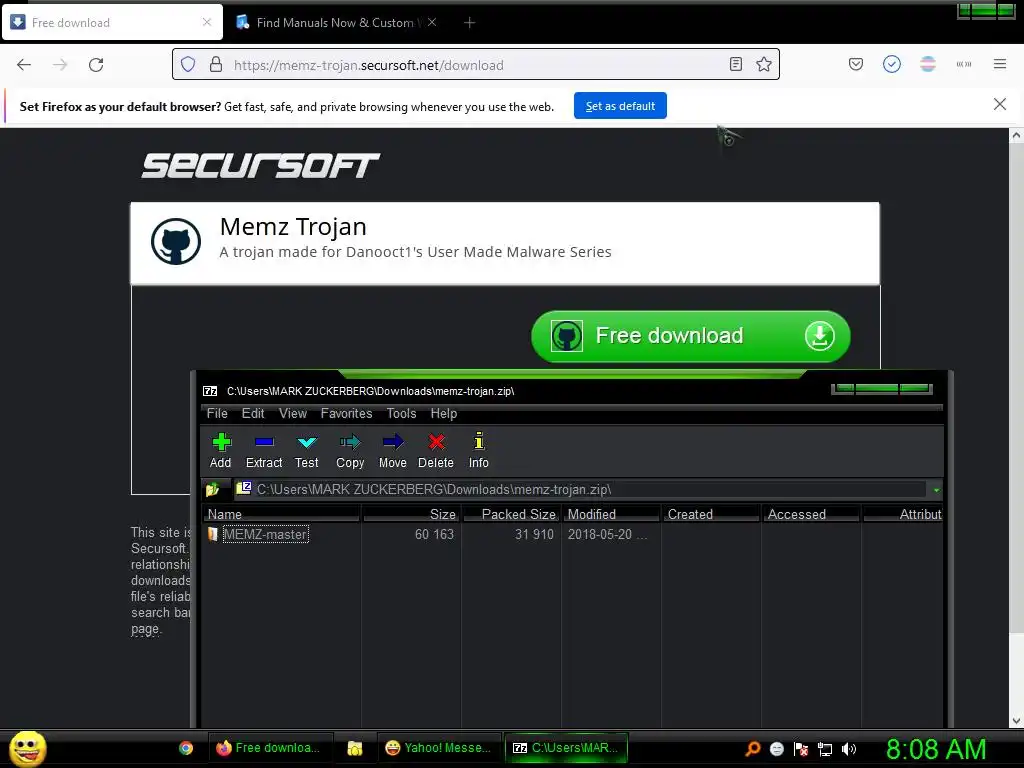Click the striped round toolbar extension icon
The height and width of the screenshot is (768, 1024).
point(927,64)
